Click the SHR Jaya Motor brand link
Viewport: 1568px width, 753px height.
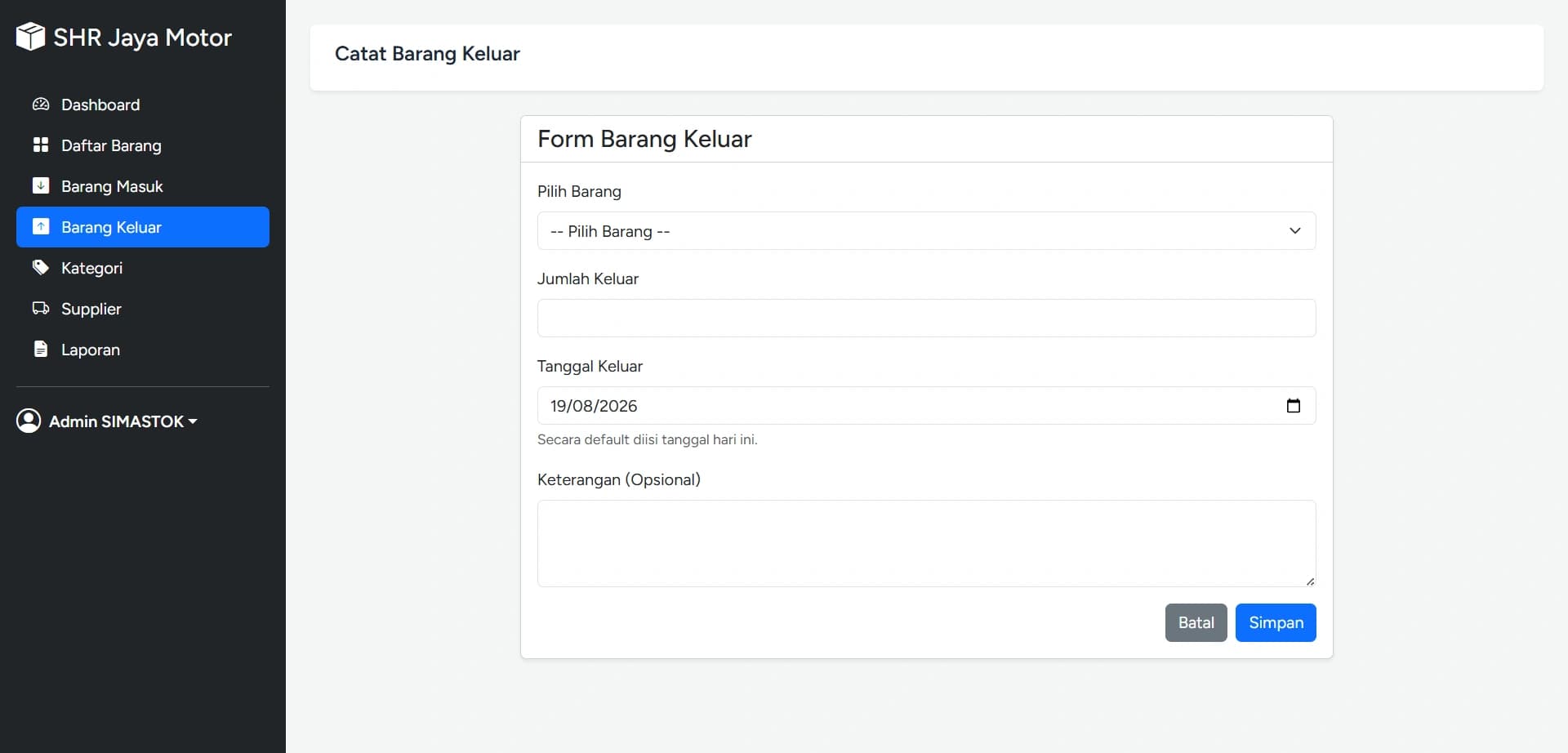point(124,37)
